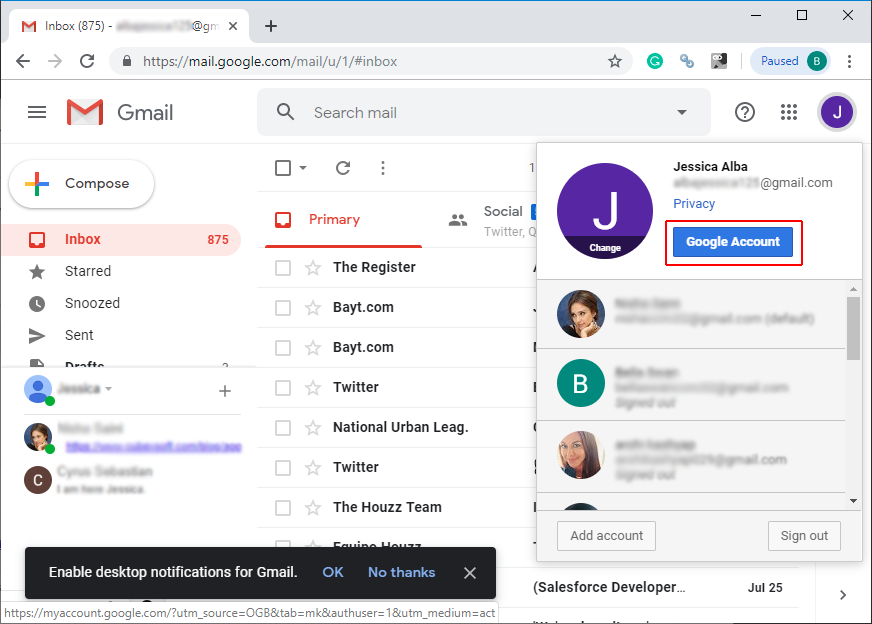Image resolution: width=872 pixels, height=624 pixels.
Task: Click the address bar URL
Action: 270,61
